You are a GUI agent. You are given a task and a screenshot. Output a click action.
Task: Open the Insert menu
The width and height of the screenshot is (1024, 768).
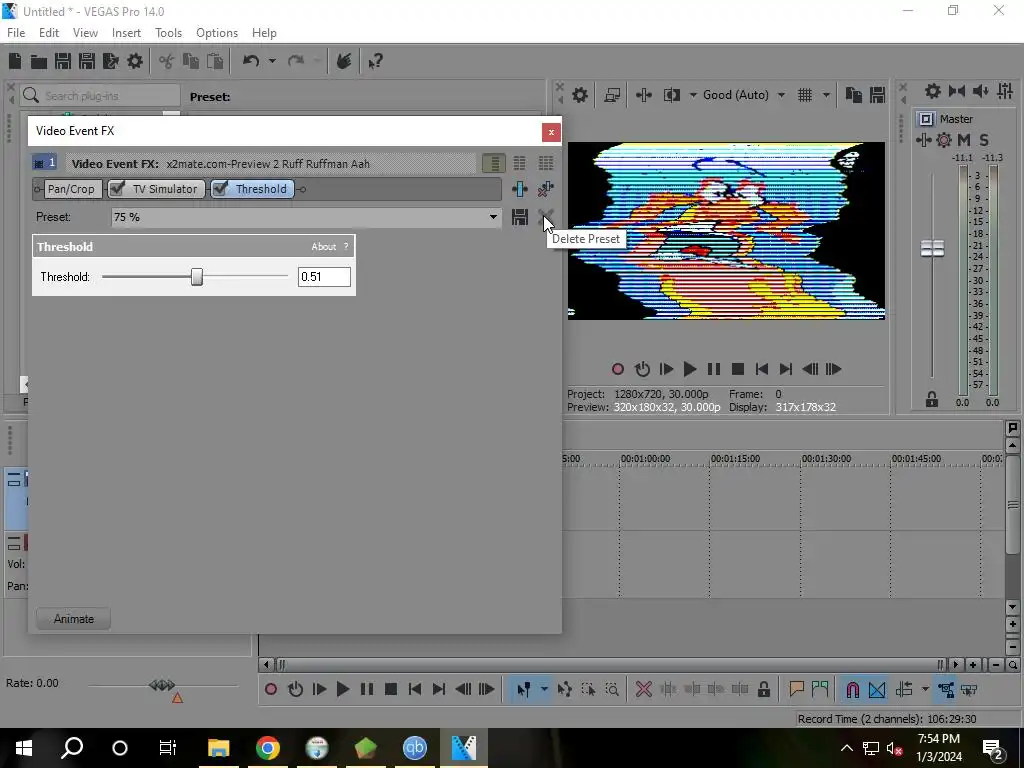pos(126,33)
